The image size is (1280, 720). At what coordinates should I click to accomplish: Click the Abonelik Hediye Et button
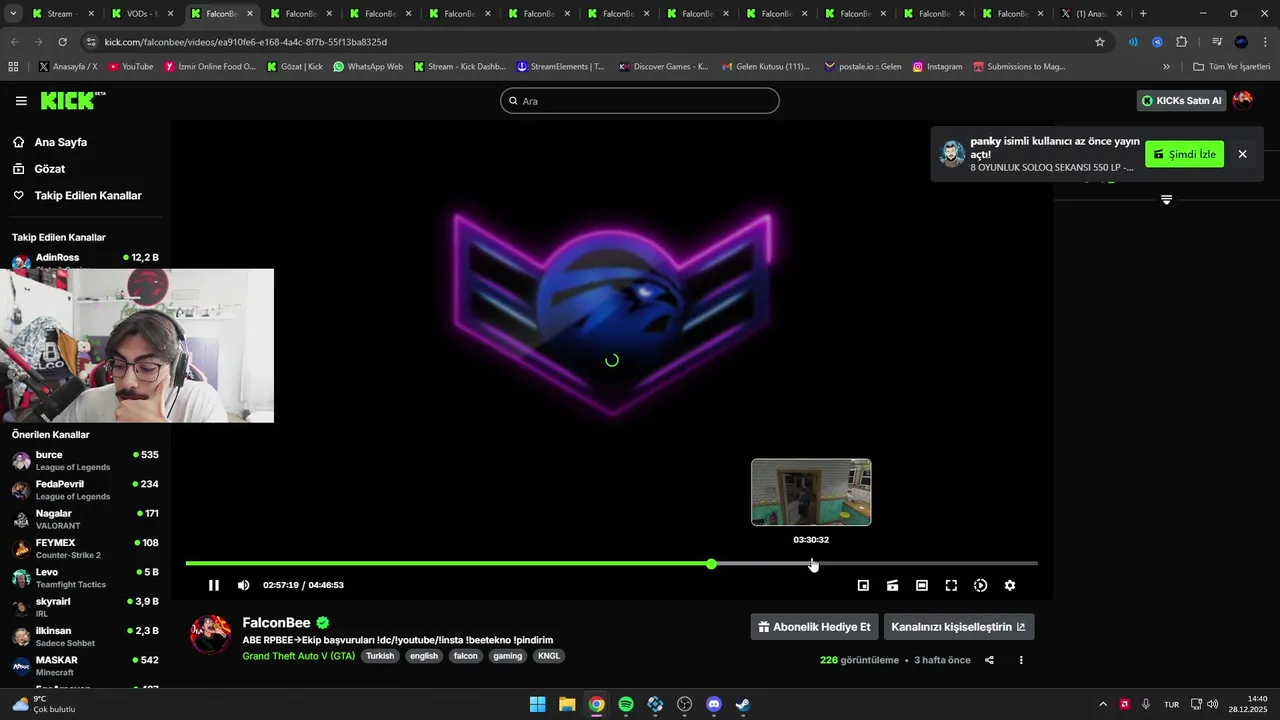click(x=814, y=627)
